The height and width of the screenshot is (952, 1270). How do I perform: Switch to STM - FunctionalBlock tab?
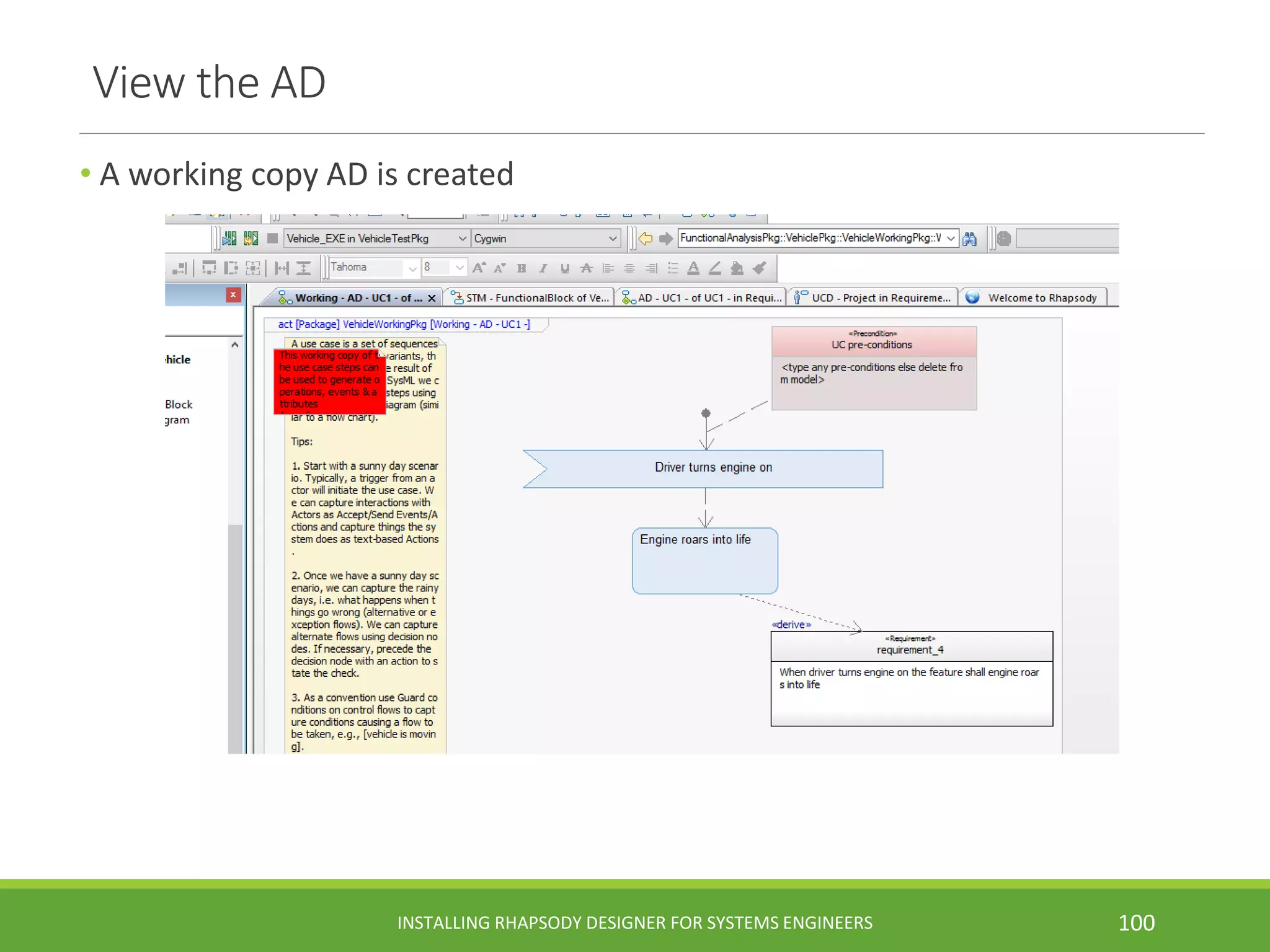[530, 298]
